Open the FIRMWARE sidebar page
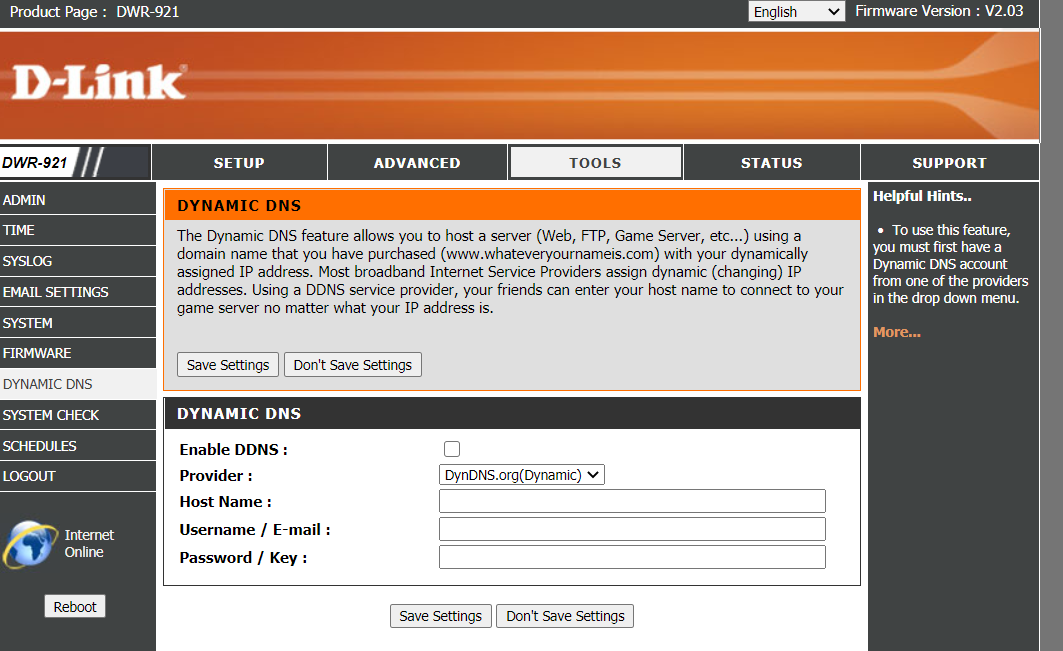The image size is (1063, 651). (78, 353)
